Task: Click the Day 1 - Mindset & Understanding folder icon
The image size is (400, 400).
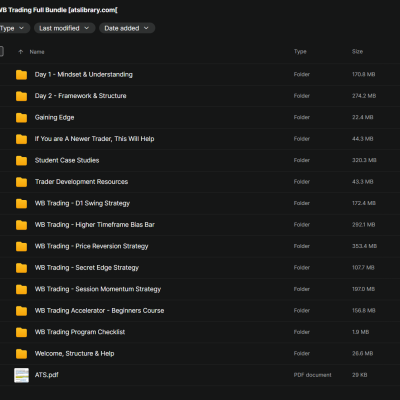Action: tap(21, 75)
